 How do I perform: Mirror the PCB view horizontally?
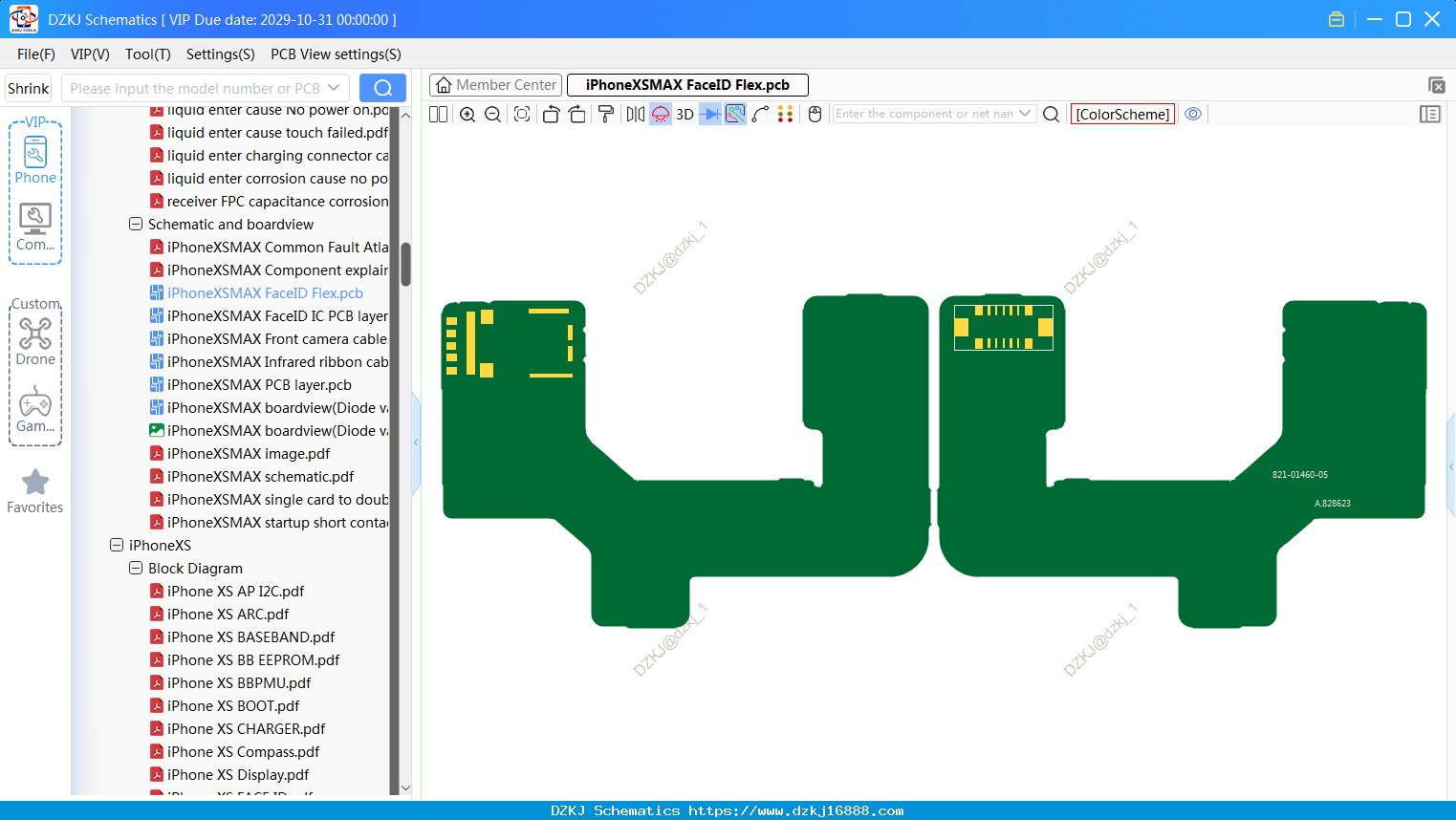click(635, 115)
